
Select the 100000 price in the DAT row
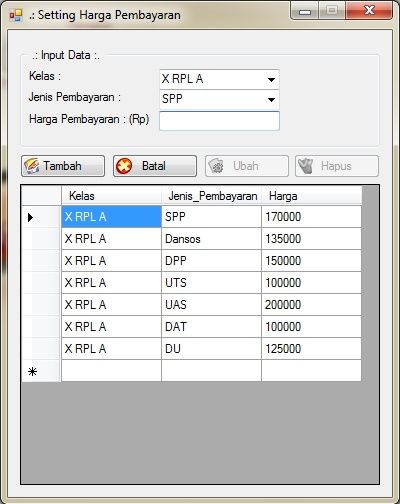(312, 327)
